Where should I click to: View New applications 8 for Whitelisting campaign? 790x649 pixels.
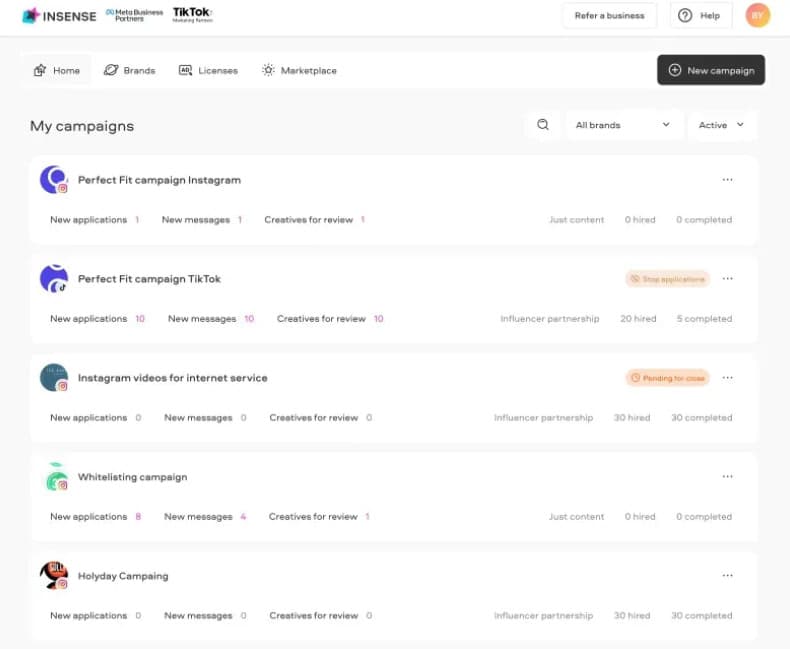tap(96, 517)
